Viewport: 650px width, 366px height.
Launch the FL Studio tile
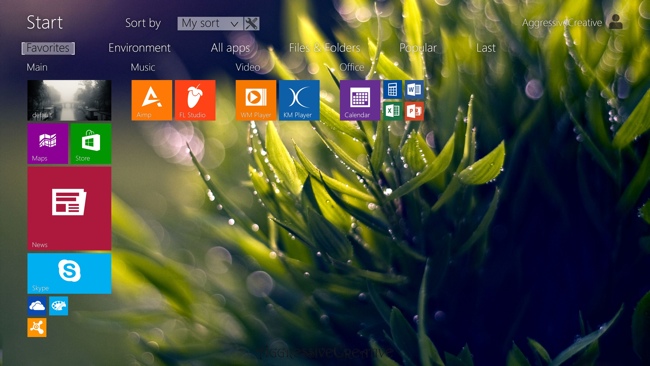pyautogui.click(x=195, y=100)
